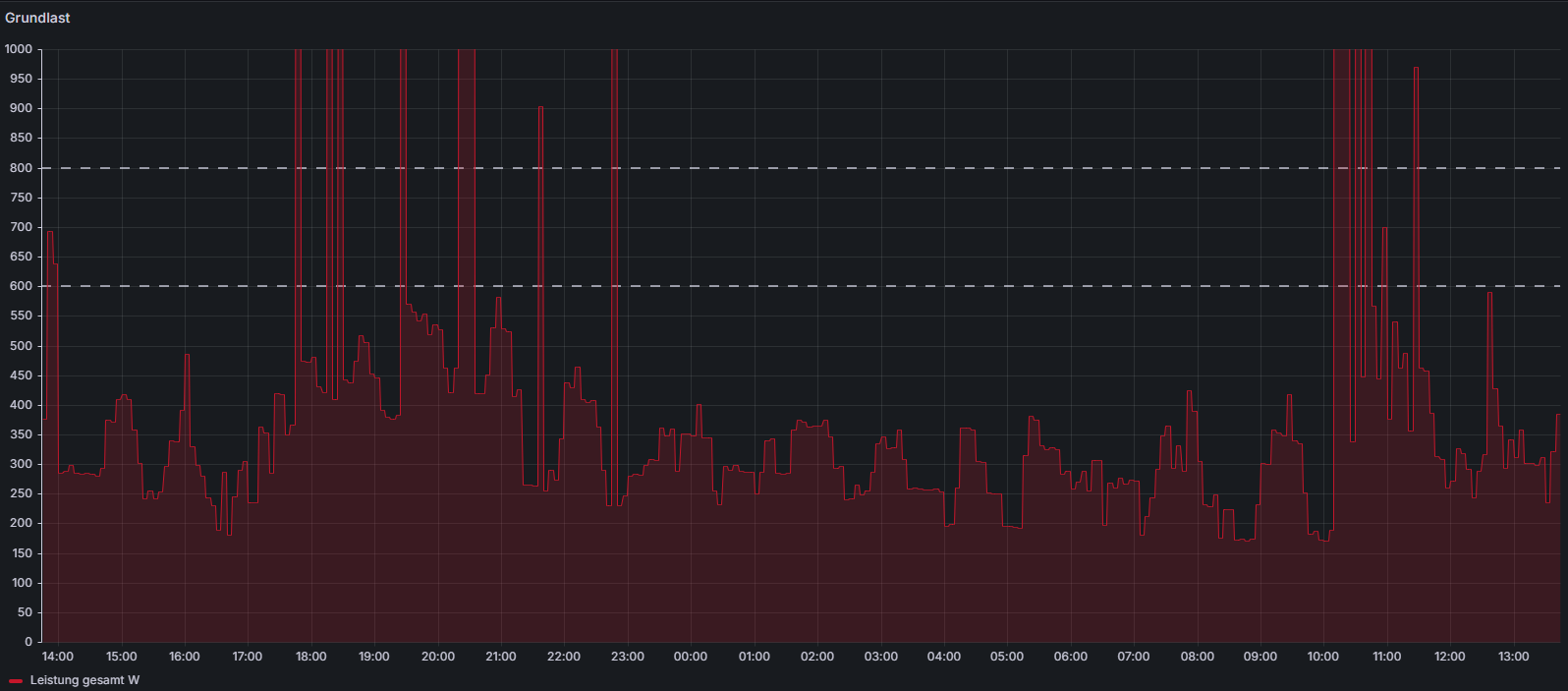1568x691 pixels.
Task: Click the 200 value on the Y axis
Action: click(x=22, y=523)
